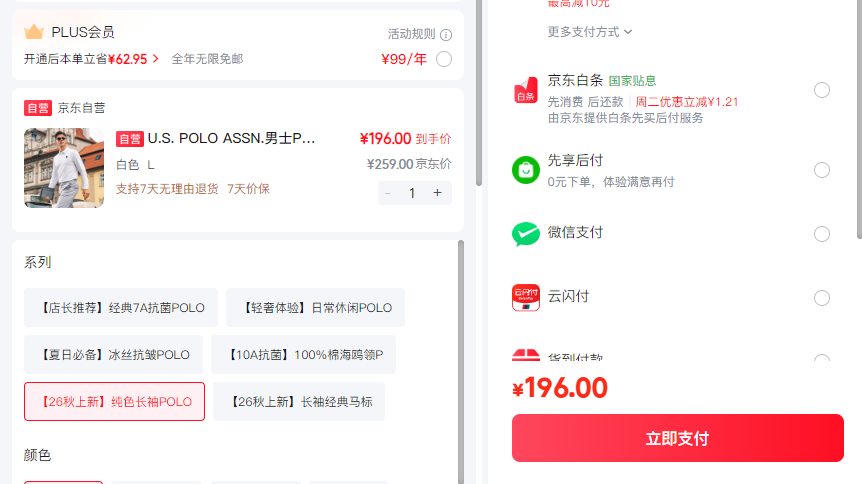Image resolution: width=862 pixels, height=484 pixels.
Task: Expand 更多支付方式 dropdown
Action: point(590,32)
